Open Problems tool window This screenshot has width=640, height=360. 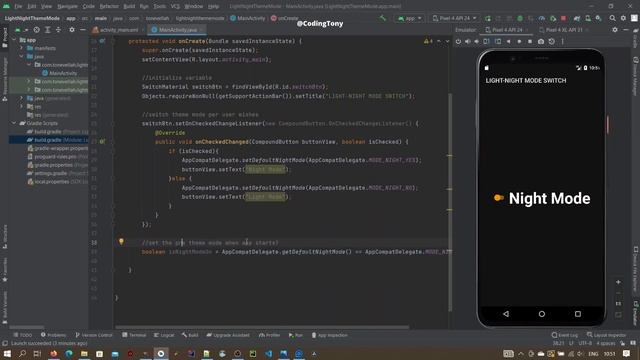[x=53, y=335]
